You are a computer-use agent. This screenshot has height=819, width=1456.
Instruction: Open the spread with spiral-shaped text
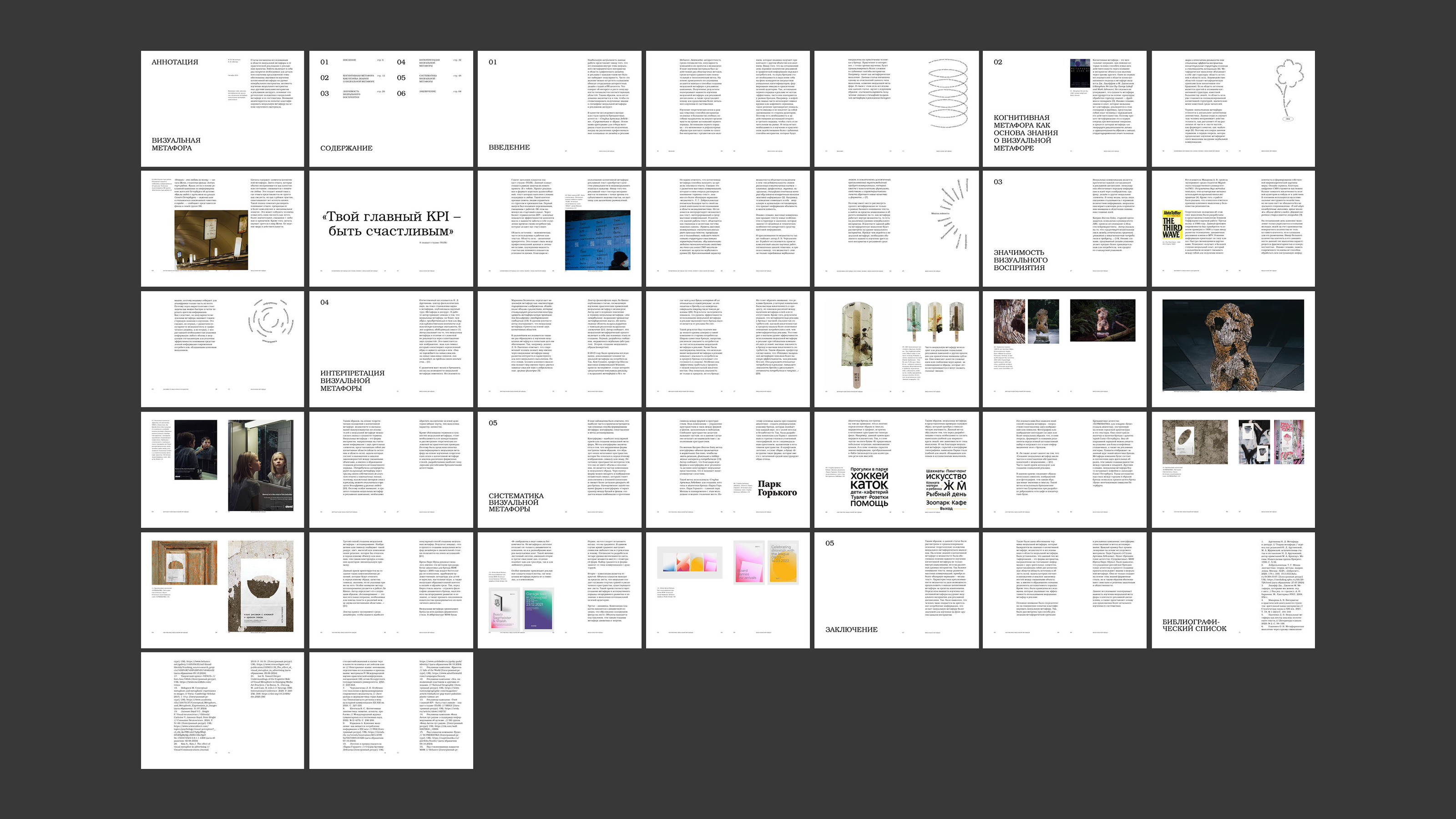[x=896, y=109]
